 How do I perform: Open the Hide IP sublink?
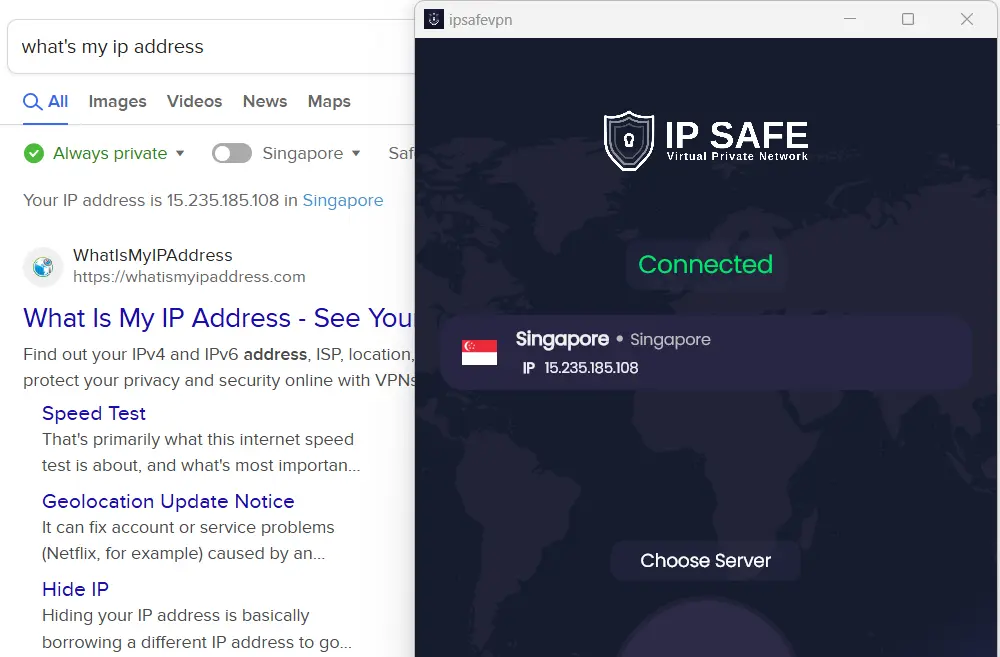click(75, 589)
